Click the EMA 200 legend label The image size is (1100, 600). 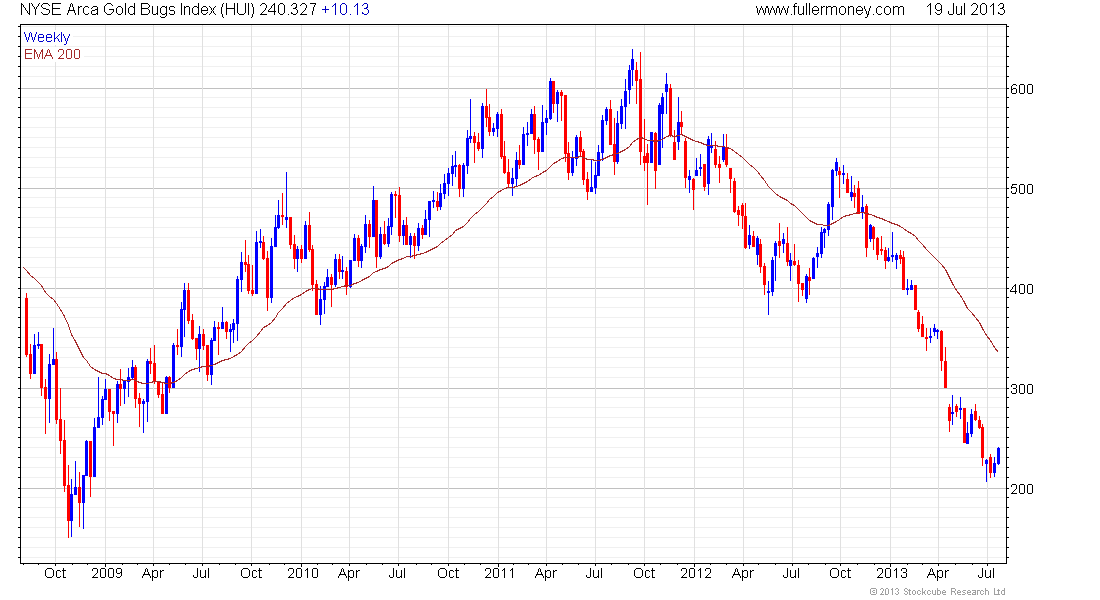tap(52, 55)
